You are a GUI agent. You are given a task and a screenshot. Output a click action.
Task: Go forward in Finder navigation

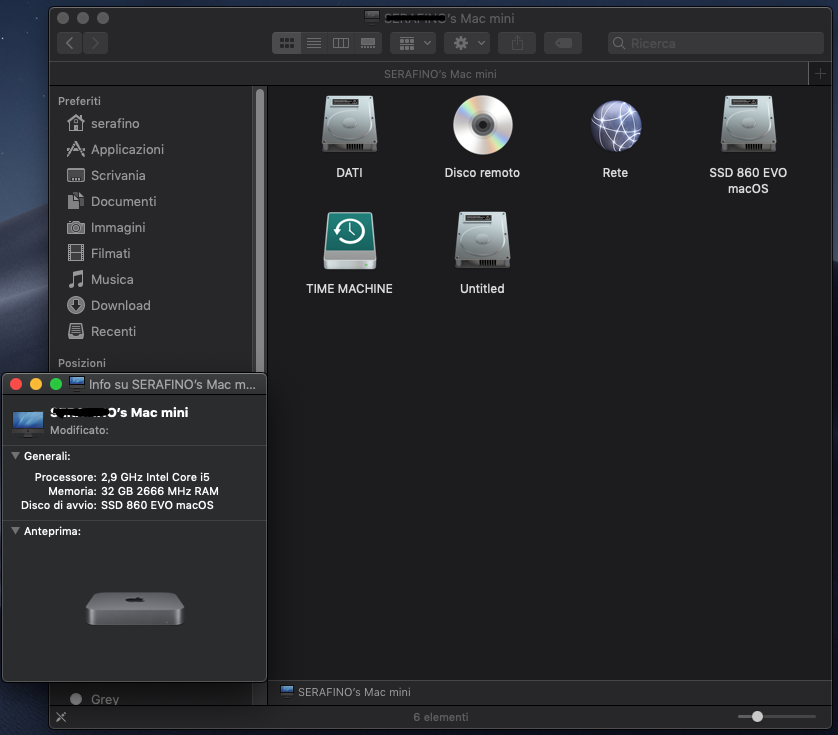click(x=95, y=43)
